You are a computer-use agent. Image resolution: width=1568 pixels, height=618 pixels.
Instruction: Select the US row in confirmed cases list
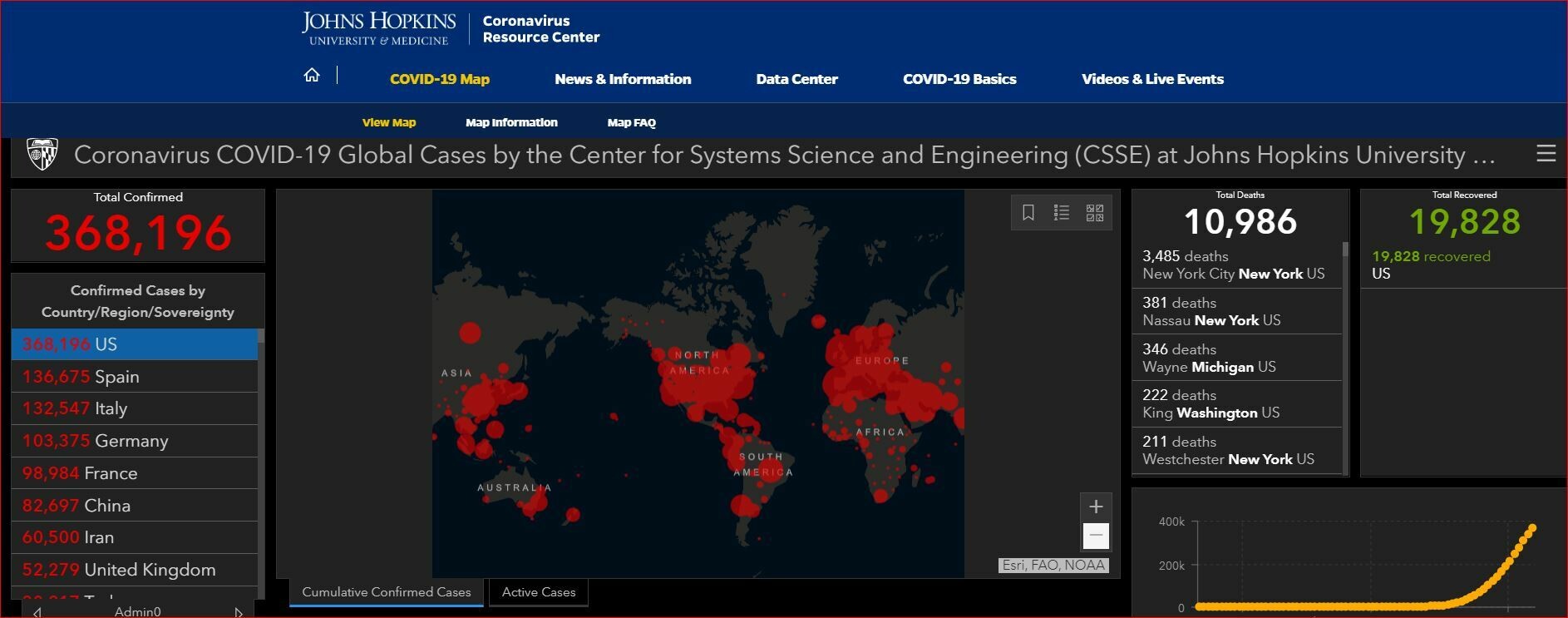(135, 344)
